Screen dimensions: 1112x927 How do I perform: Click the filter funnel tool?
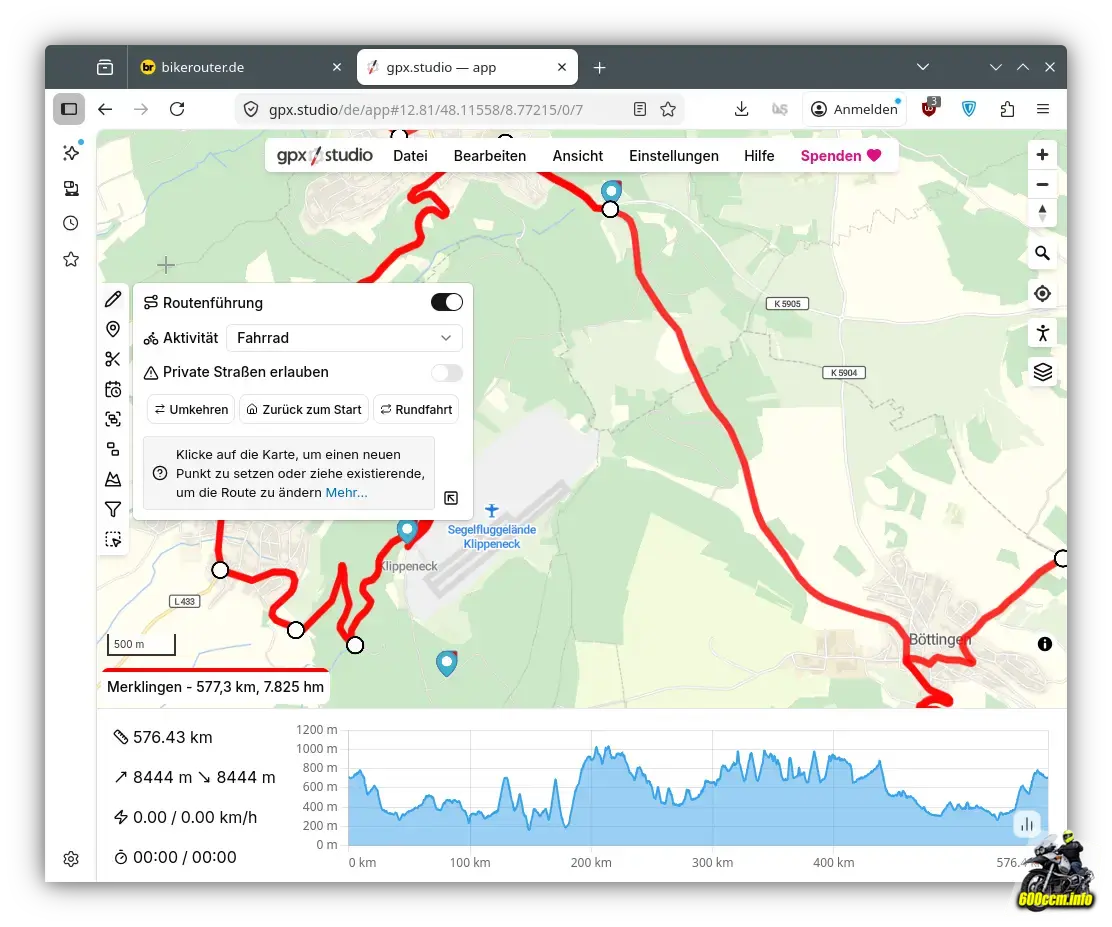tap(113, 510)
